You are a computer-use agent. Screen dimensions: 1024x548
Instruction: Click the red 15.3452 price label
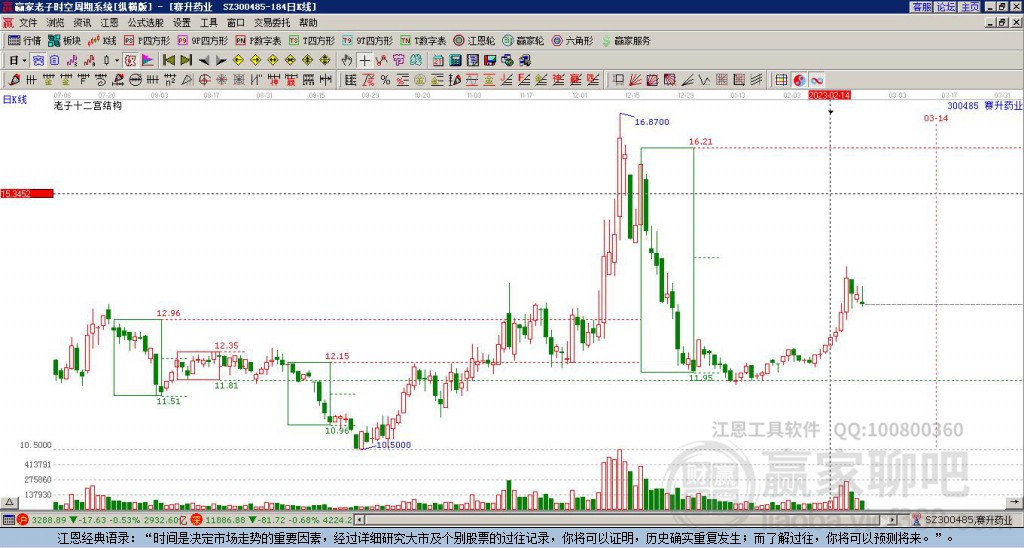(x=27, y=193)
